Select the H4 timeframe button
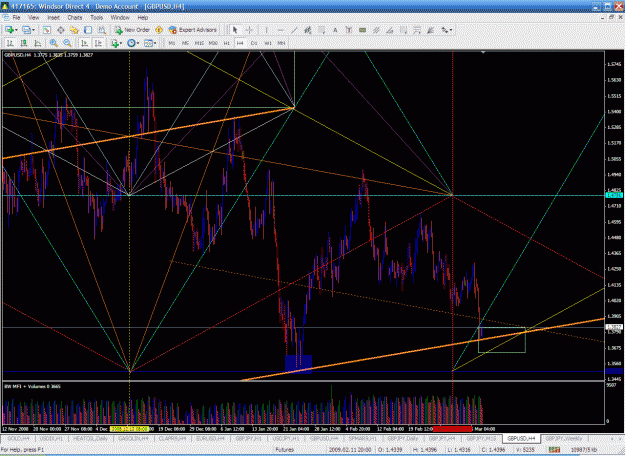The width and height of the screenshot is (625, 456). (x=240, y=43)
